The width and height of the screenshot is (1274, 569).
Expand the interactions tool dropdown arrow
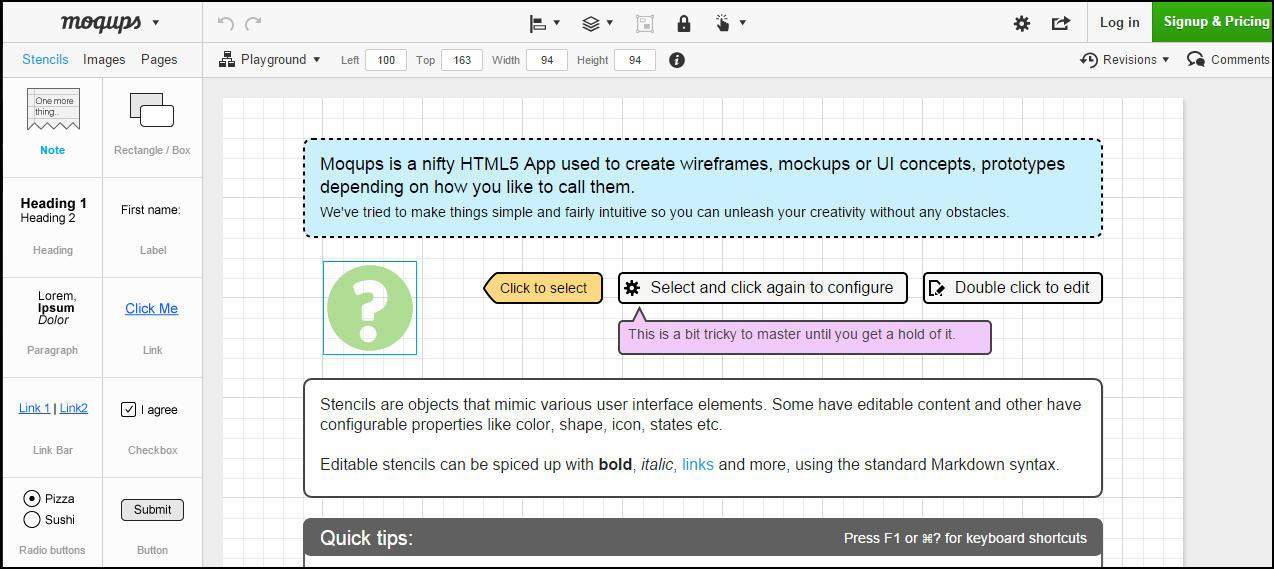coord(742,23)
